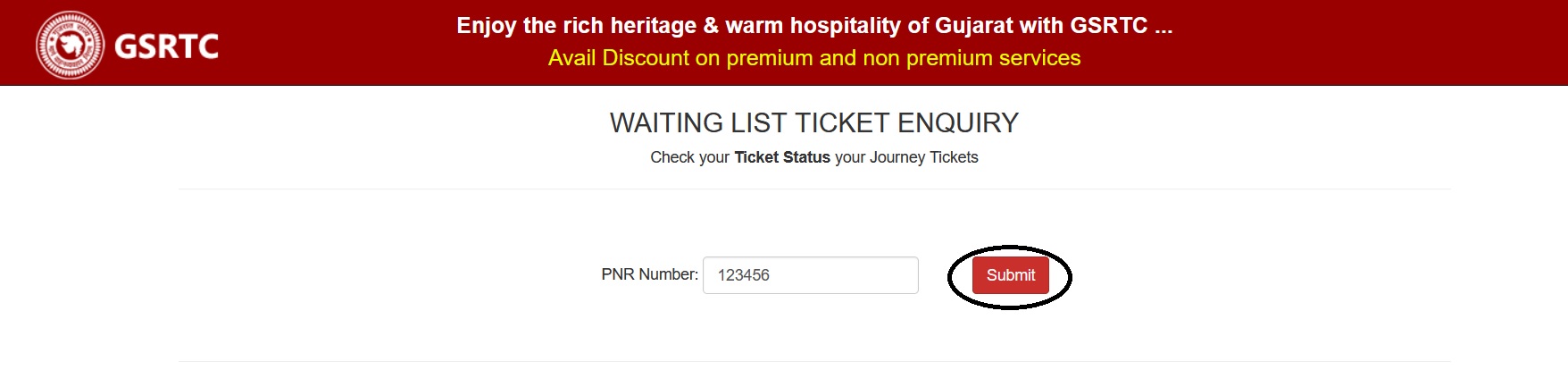
Task: Click the GSRTC wordmark text
Action: (167, 46)
